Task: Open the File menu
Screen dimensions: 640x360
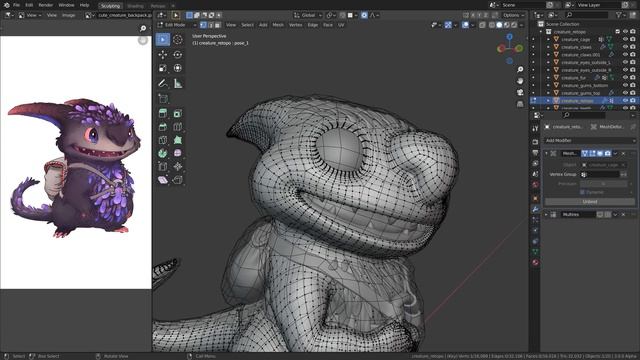Action: 16,5
